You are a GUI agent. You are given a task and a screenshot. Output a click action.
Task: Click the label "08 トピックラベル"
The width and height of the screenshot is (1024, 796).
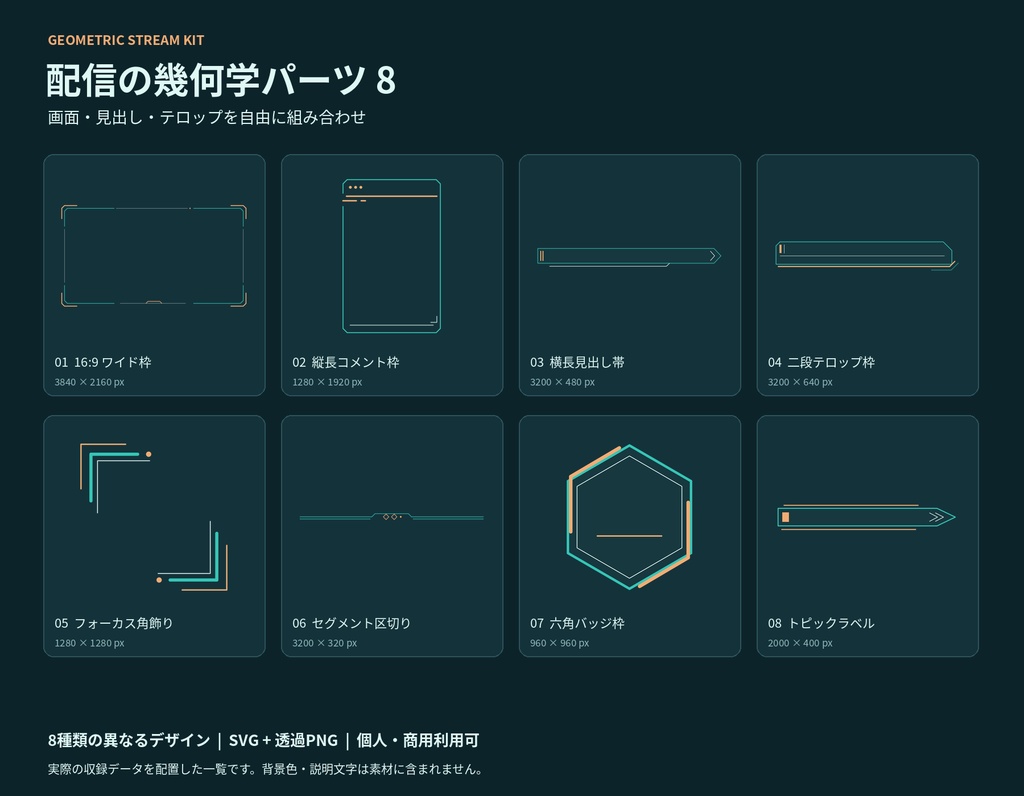click(x=821, y=624)
